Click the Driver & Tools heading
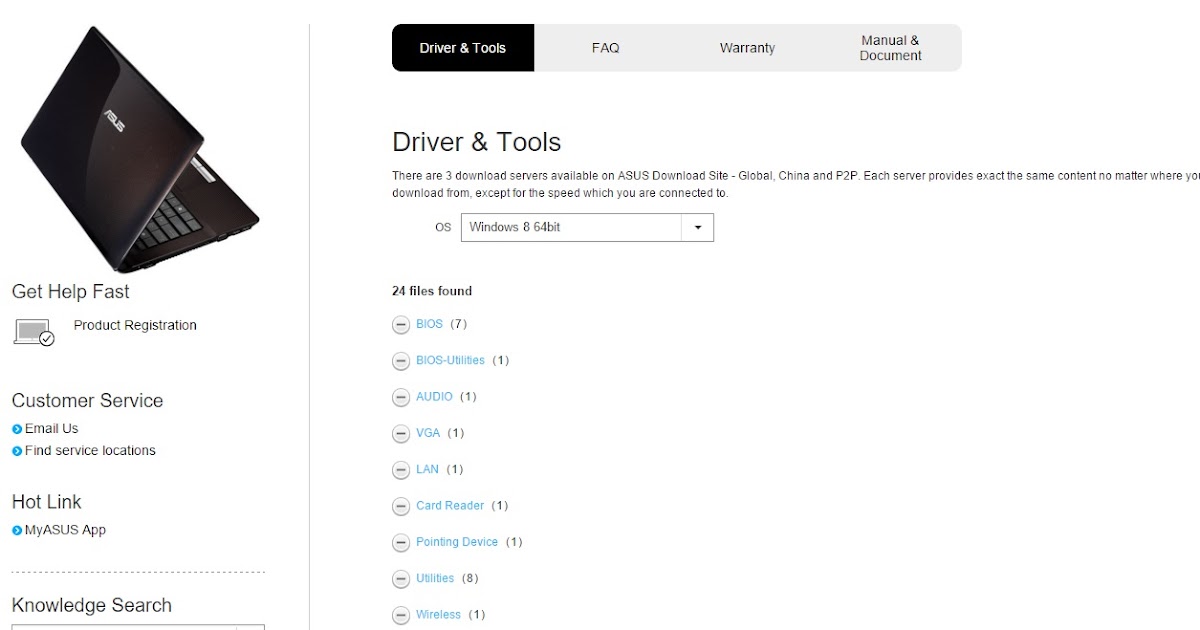Image resolution: width=1200 pixels, height=630 pixels. (x=476, y=142)
